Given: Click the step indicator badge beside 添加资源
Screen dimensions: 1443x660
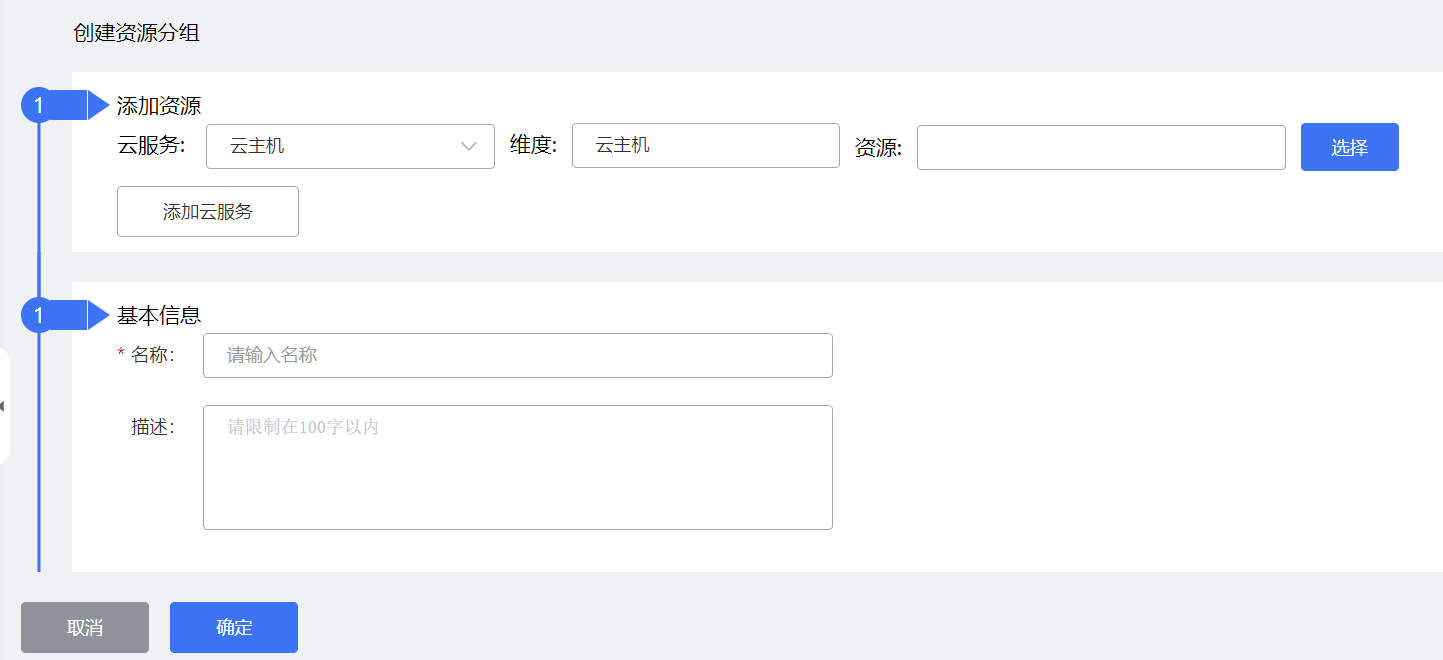Looking at the screenshot, I should (x=36, y=104).
